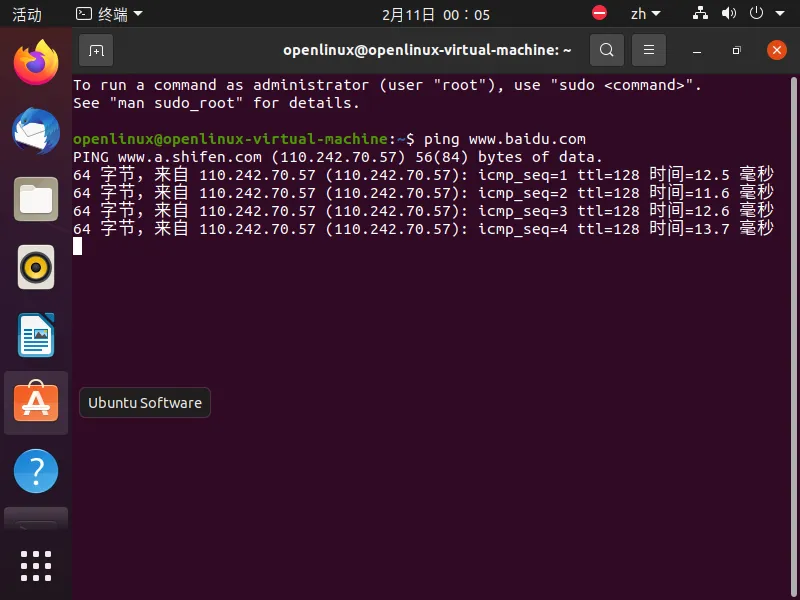The image size is (800, 600).
Task: Click the icmp_seq=4 ping reply line
Action: click(x=423, y=228)
